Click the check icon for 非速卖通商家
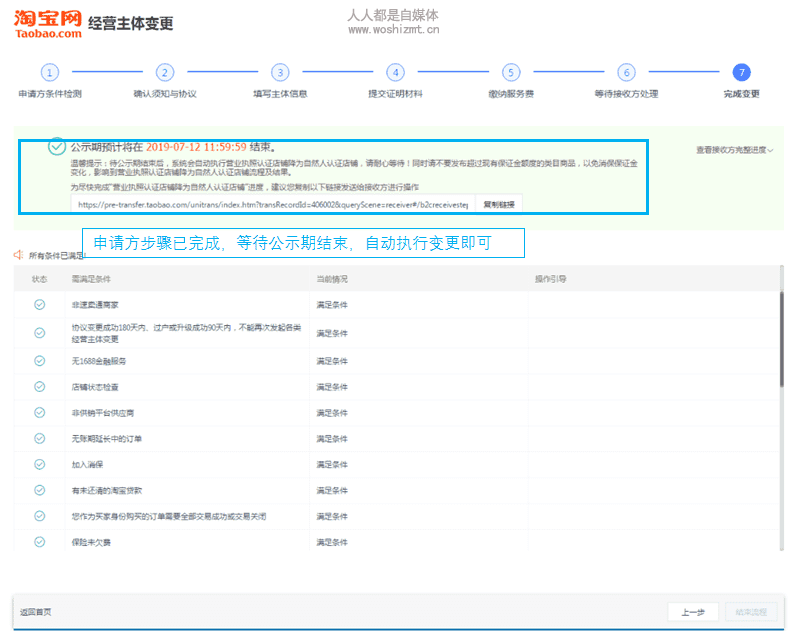The width and height of the screenshot is (788, 631). (40, 304)
